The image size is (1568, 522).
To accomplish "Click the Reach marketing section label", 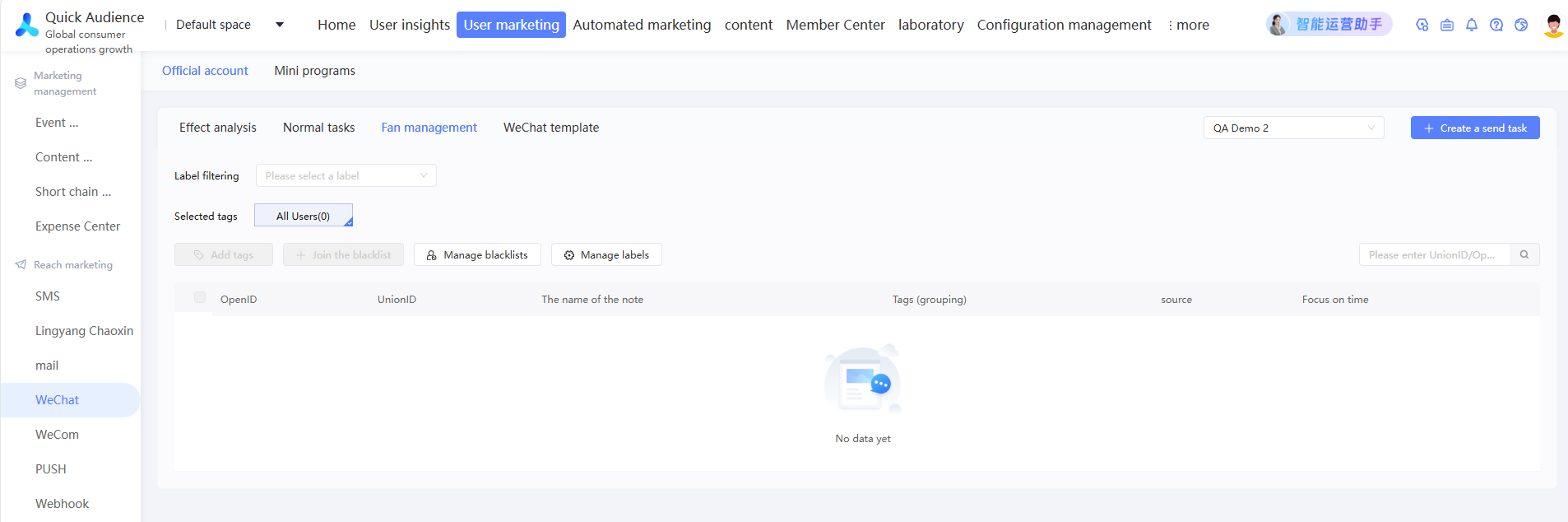I will pyautogui.click(x=73, y=265).
